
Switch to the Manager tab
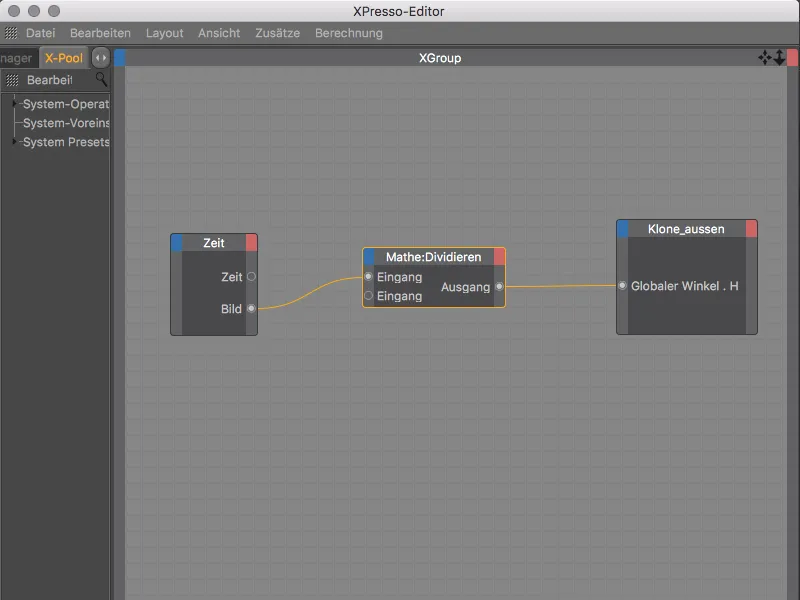[x=17, y=58]
